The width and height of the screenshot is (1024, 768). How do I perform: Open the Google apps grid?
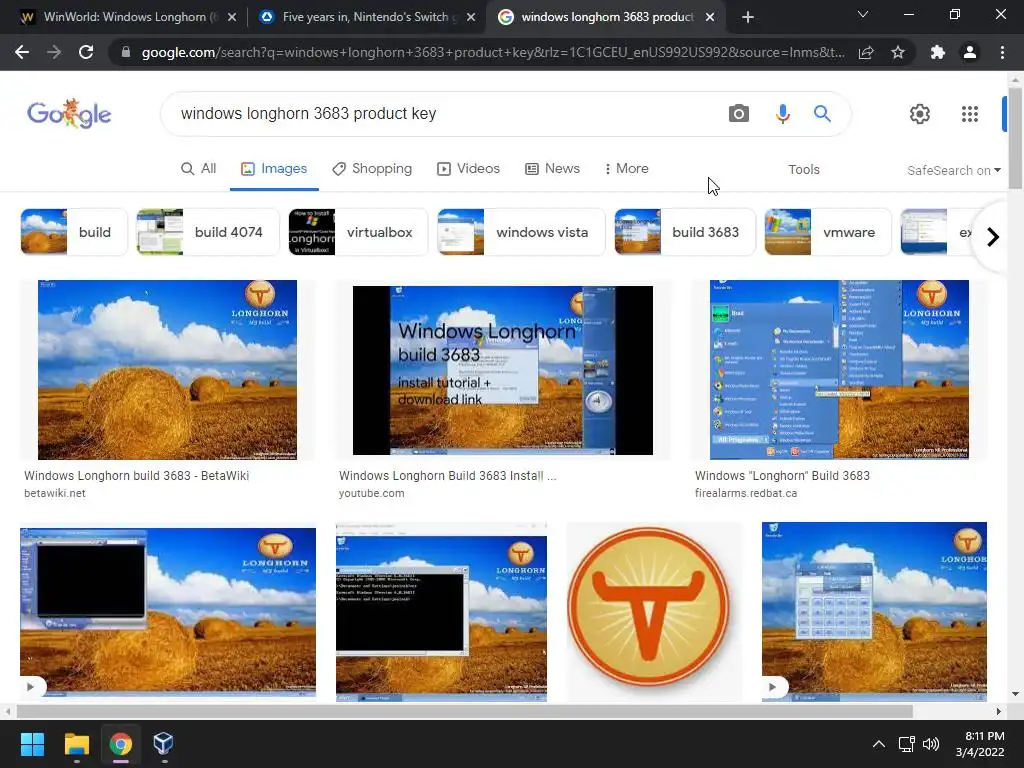point(970,114)
